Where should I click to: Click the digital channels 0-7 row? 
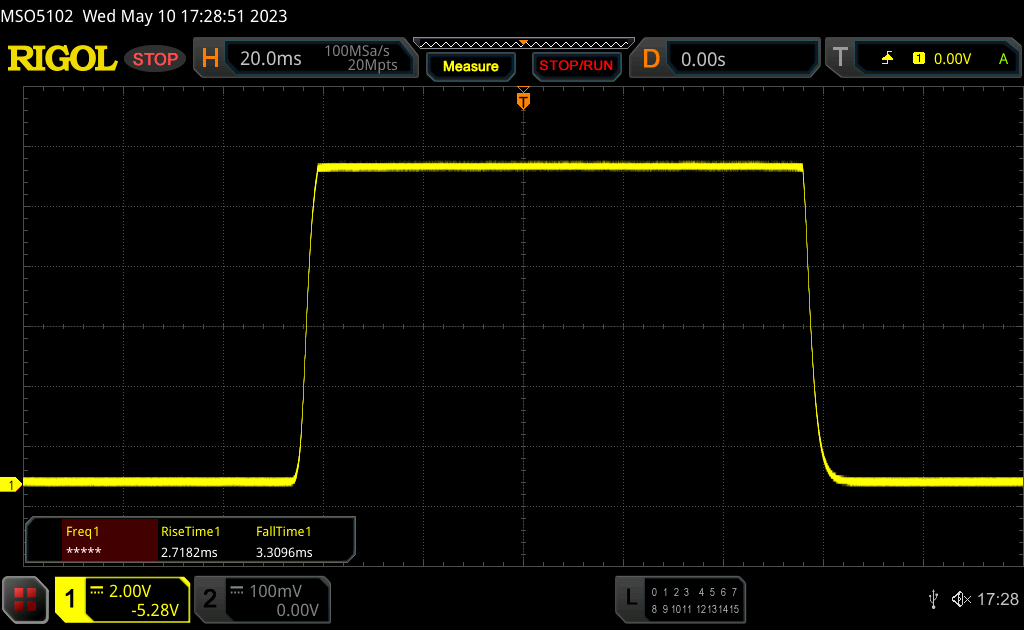coord(694,592)
